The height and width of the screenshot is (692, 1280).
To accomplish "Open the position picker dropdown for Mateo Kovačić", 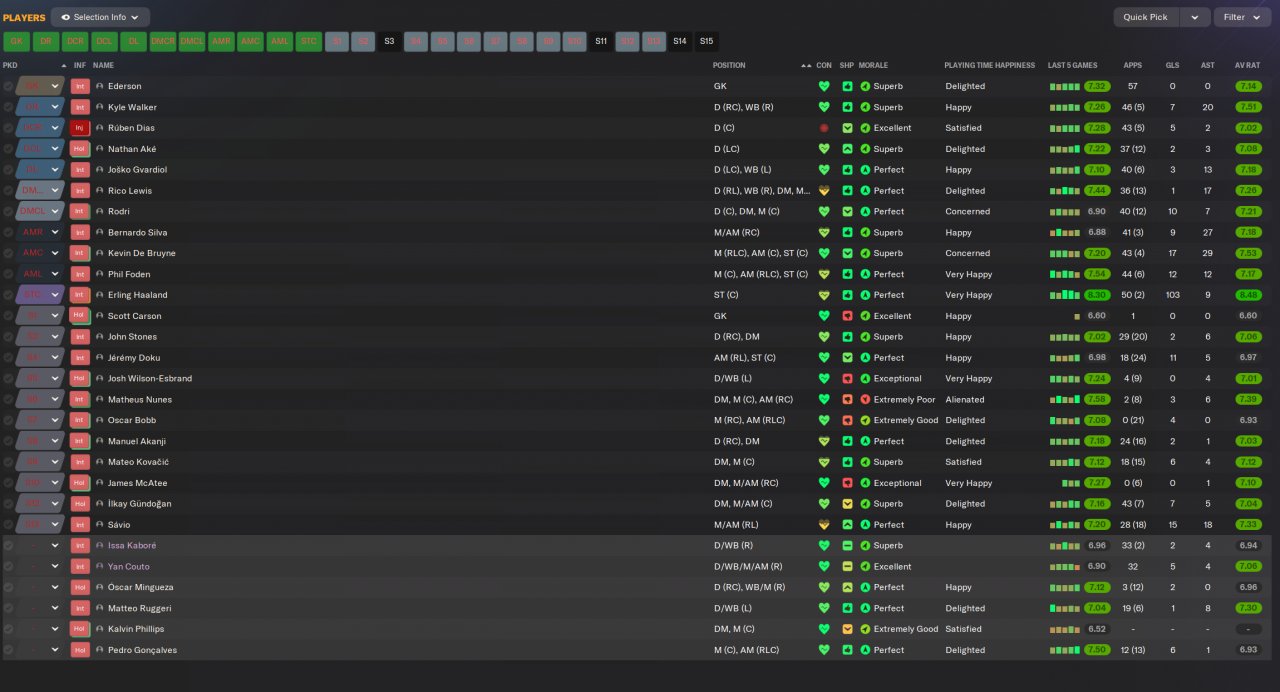I will click(x=56, y=462).
